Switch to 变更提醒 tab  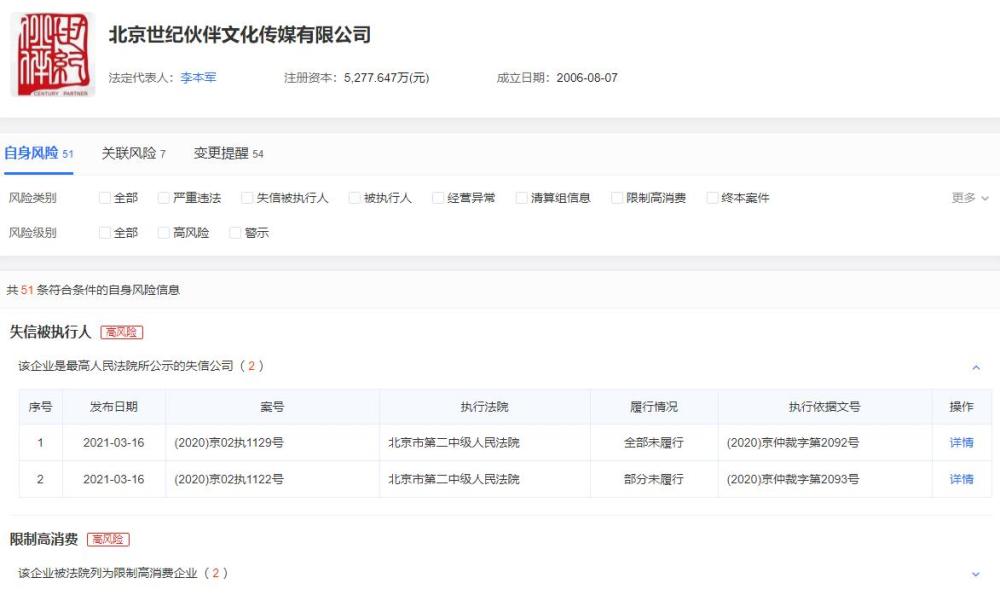click(x=228, y=153)
